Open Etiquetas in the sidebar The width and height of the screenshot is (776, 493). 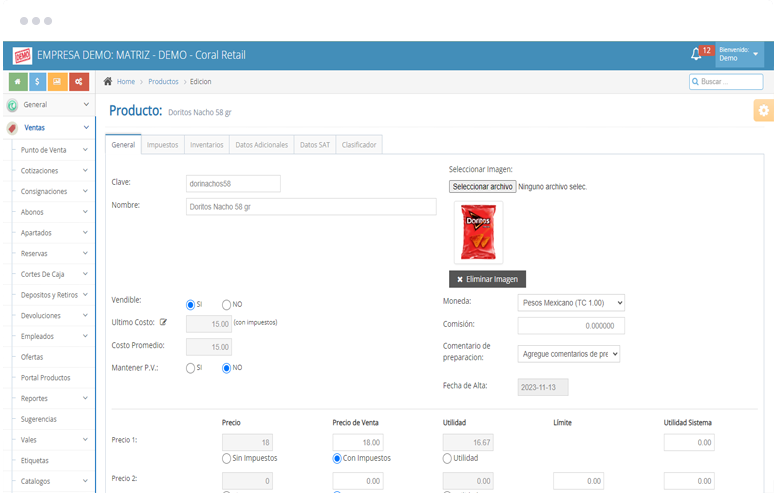click(35, 460)
